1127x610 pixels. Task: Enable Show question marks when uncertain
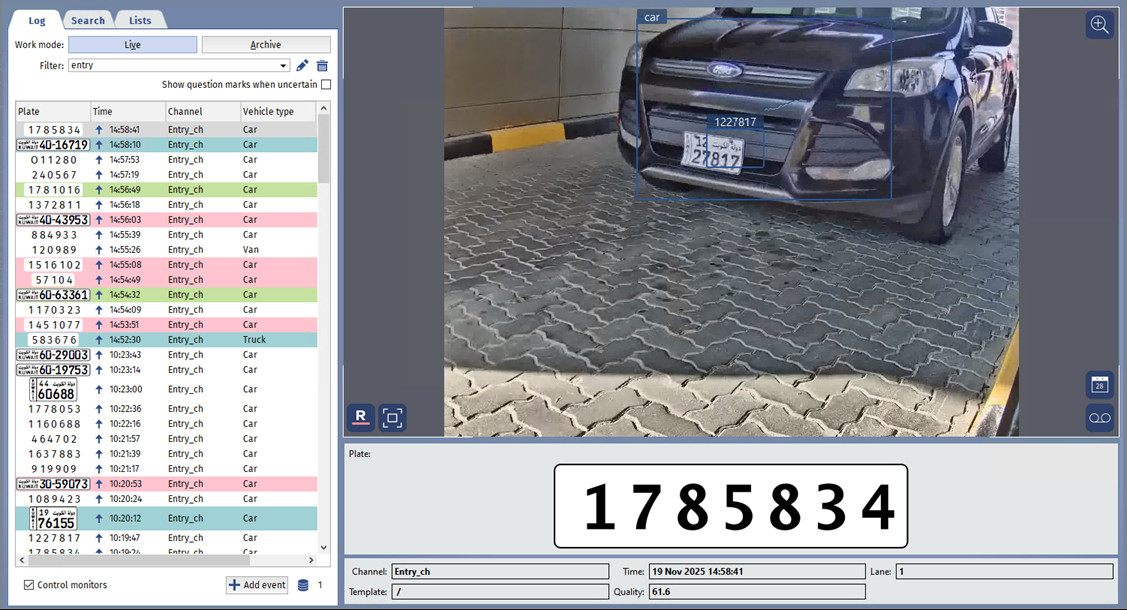click(x=325, y=85)
